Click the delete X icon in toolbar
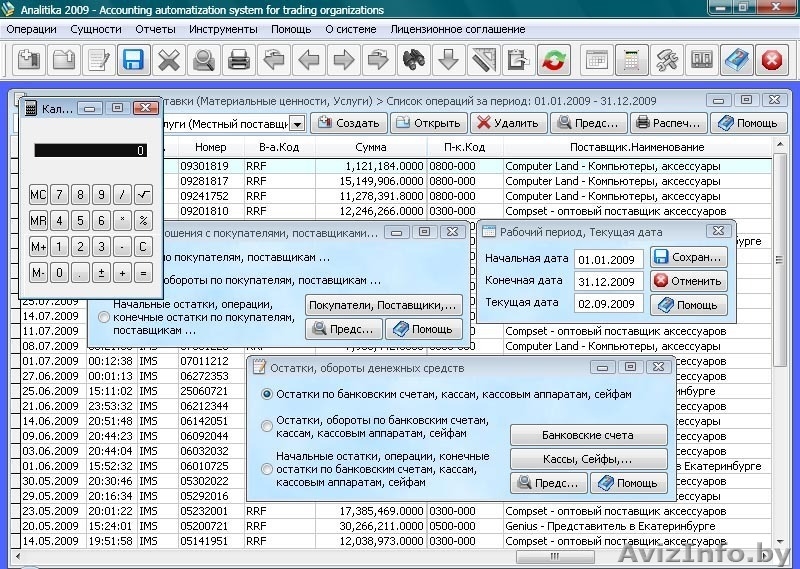This screenshot has width=800, height=569. (x=168, y=60)
